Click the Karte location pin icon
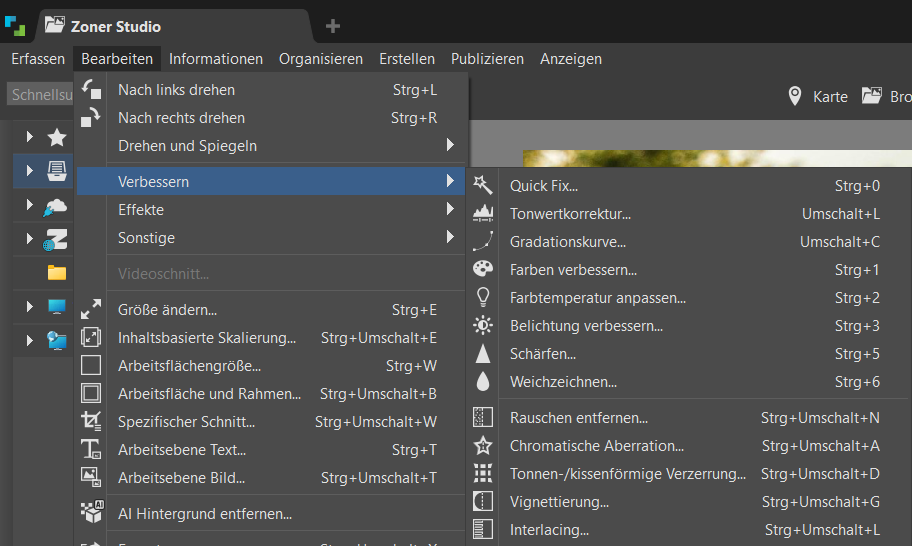Image resolution: width=912 pixels, height=546 pixels. click(x=795, y=96)
